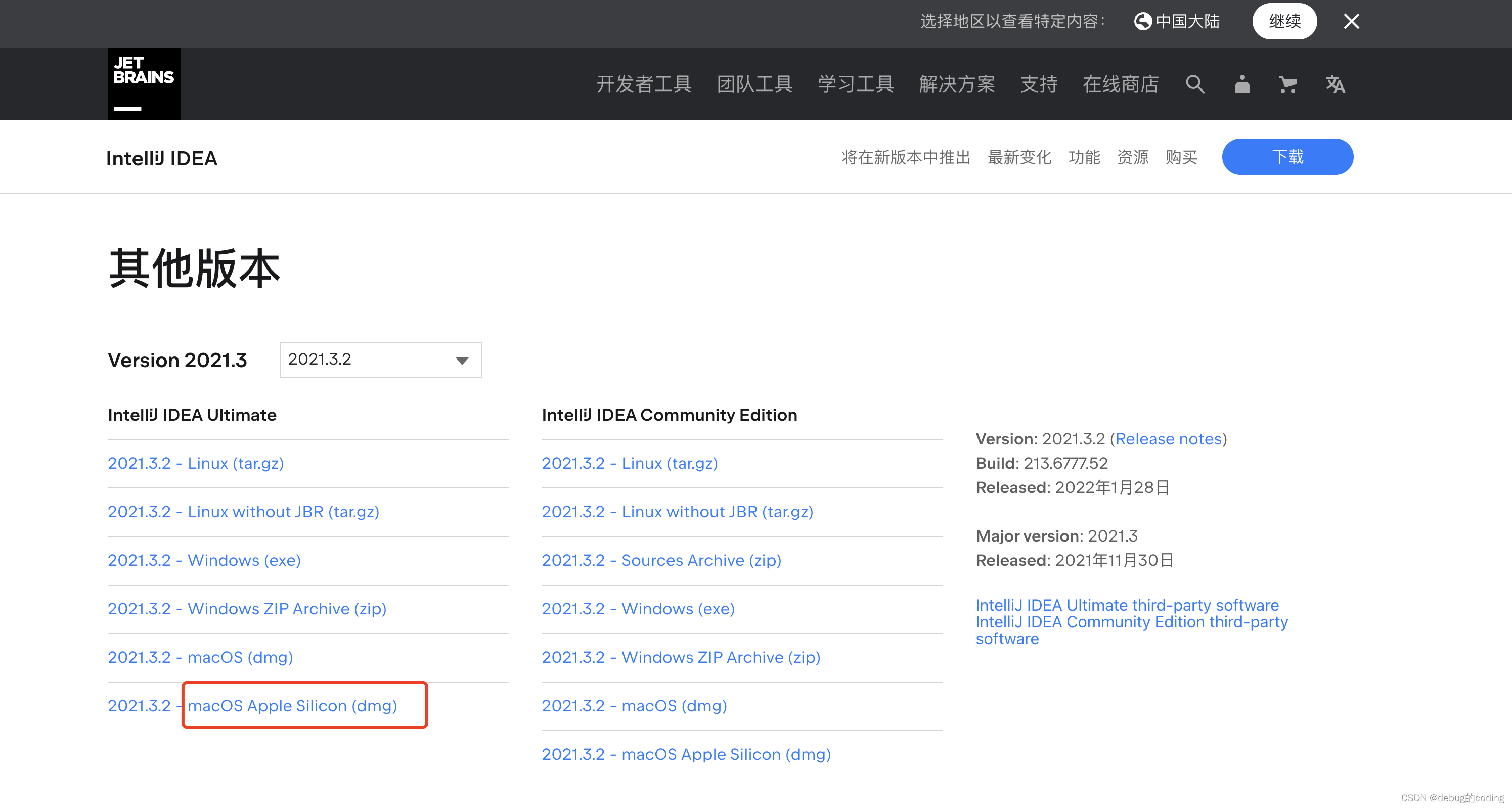This screenshot has height=808, width=1512.
Task: Click the language switcher icon
Action: pos(1335,84)
